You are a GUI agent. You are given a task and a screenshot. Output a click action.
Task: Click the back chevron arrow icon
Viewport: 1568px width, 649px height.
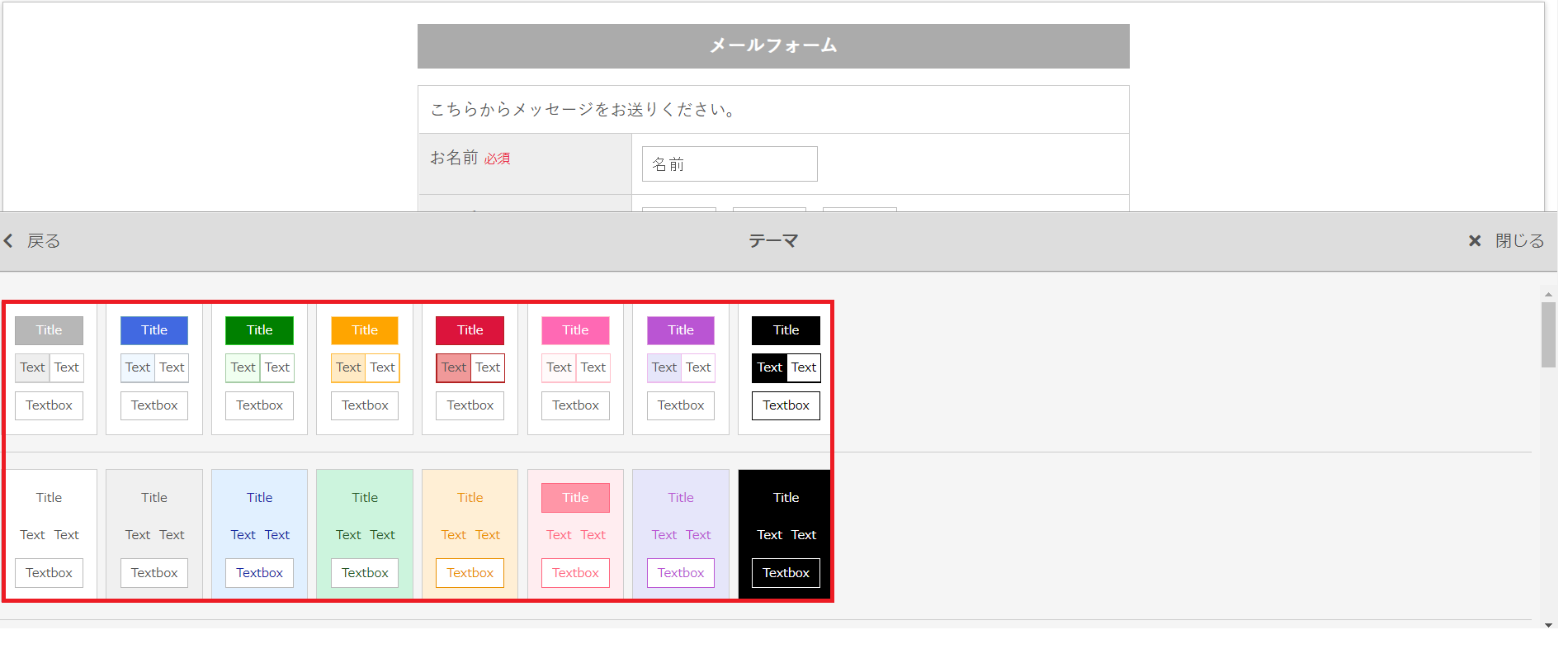pos(9,241)
